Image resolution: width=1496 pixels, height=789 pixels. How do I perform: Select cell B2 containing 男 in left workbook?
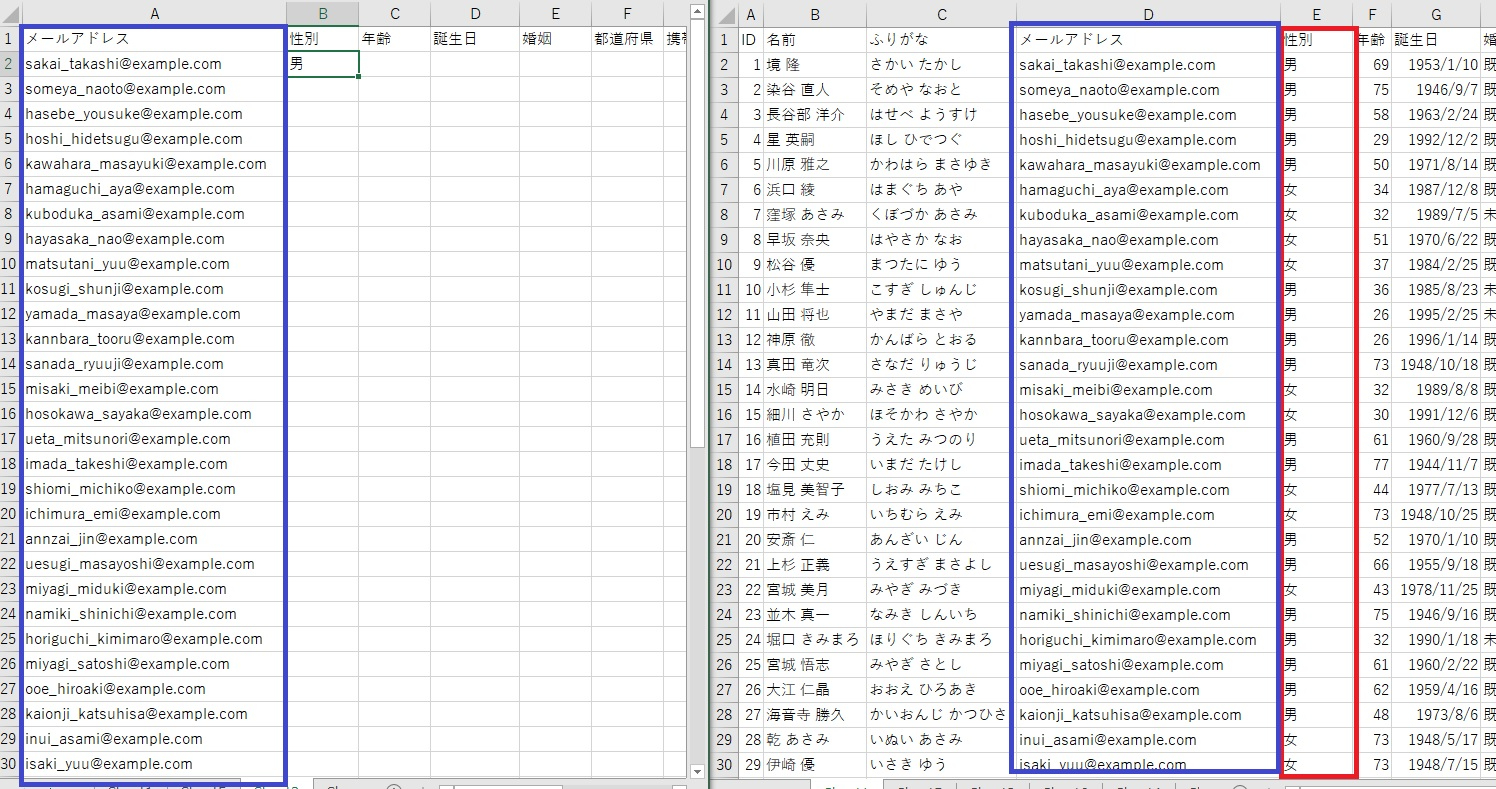(x=323, y=64)
